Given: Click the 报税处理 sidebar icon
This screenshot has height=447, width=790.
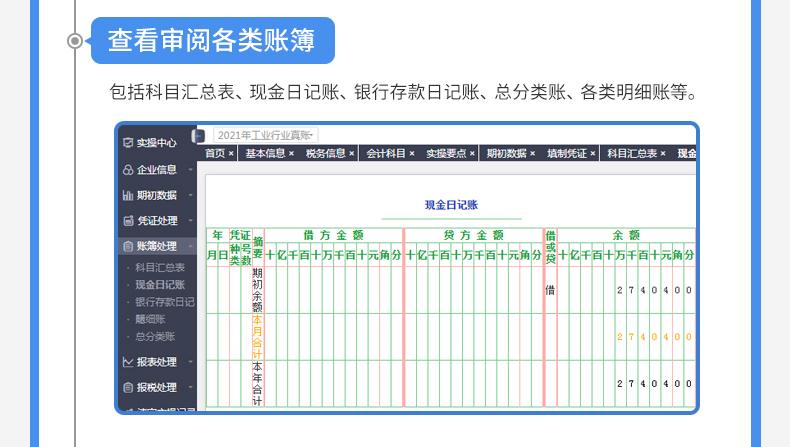Looking at the screenshot, I should (128, 388).
